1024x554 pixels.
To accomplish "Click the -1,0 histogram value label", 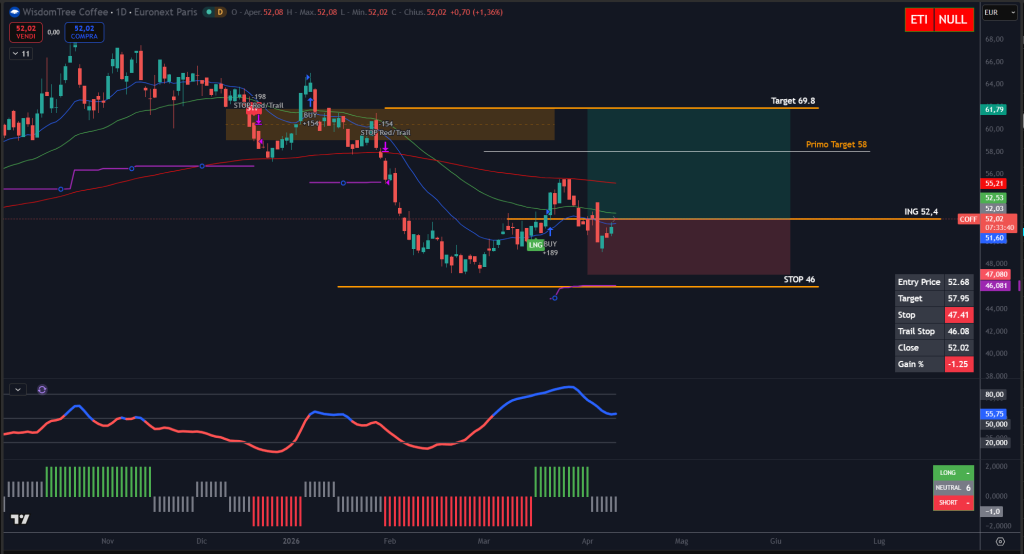I will pos(993,512).
